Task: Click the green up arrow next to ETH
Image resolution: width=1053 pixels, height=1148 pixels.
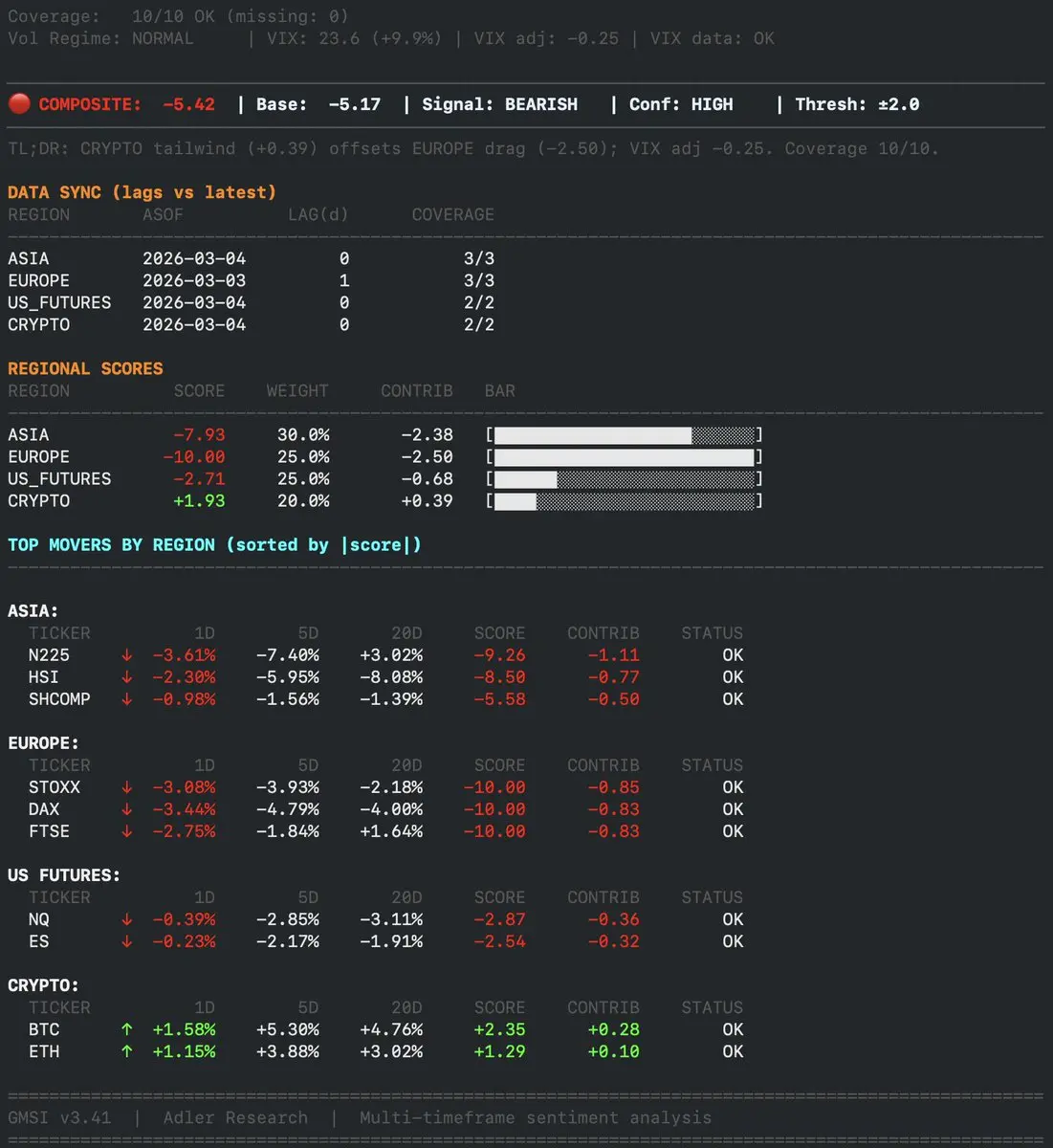Action: click(x=126, y=1051)
